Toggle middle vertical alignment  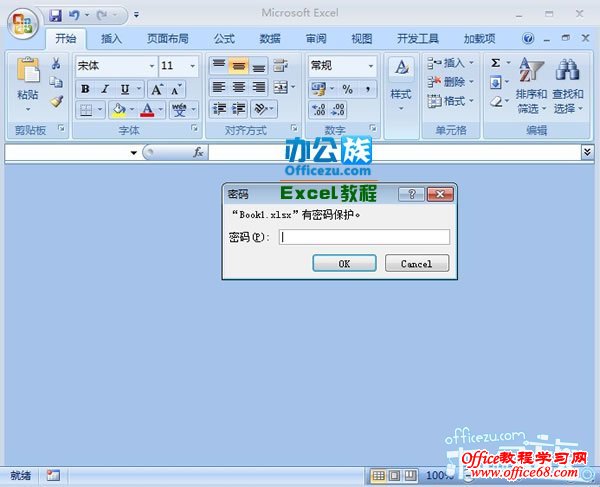point(238,65)
